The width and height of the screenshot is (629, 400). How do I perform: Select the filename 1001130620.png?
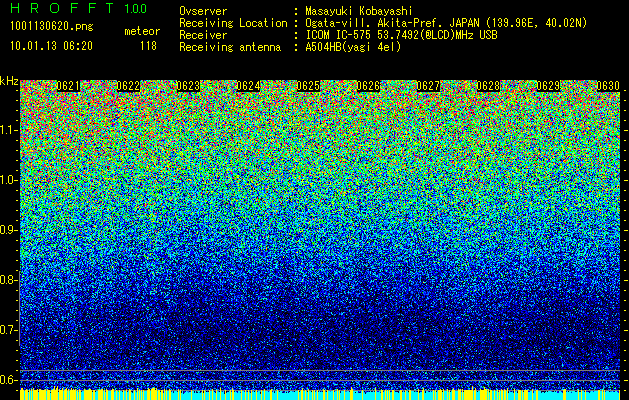52,27
